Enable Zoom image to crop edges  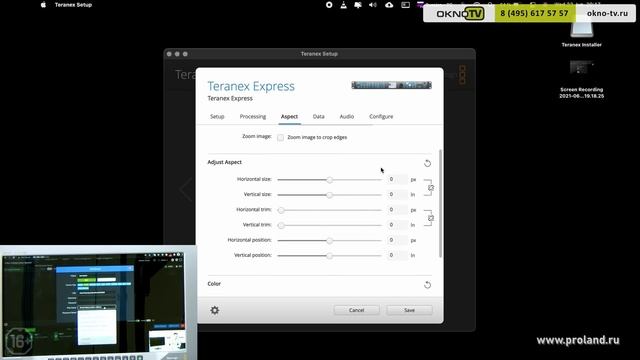click(280, 138)
